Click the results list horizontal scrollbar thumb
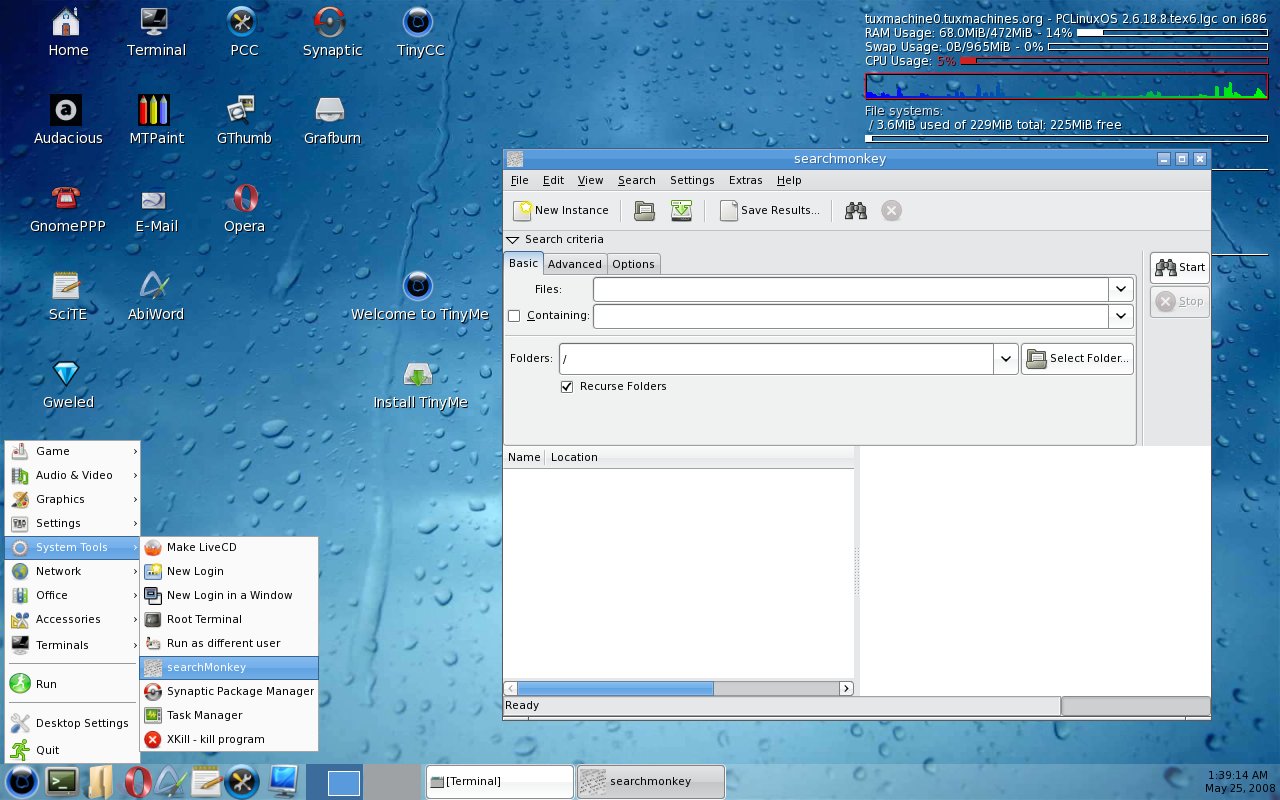This screenshot has height=800, width=1280. pyautogui.click(x=615, y=688)
